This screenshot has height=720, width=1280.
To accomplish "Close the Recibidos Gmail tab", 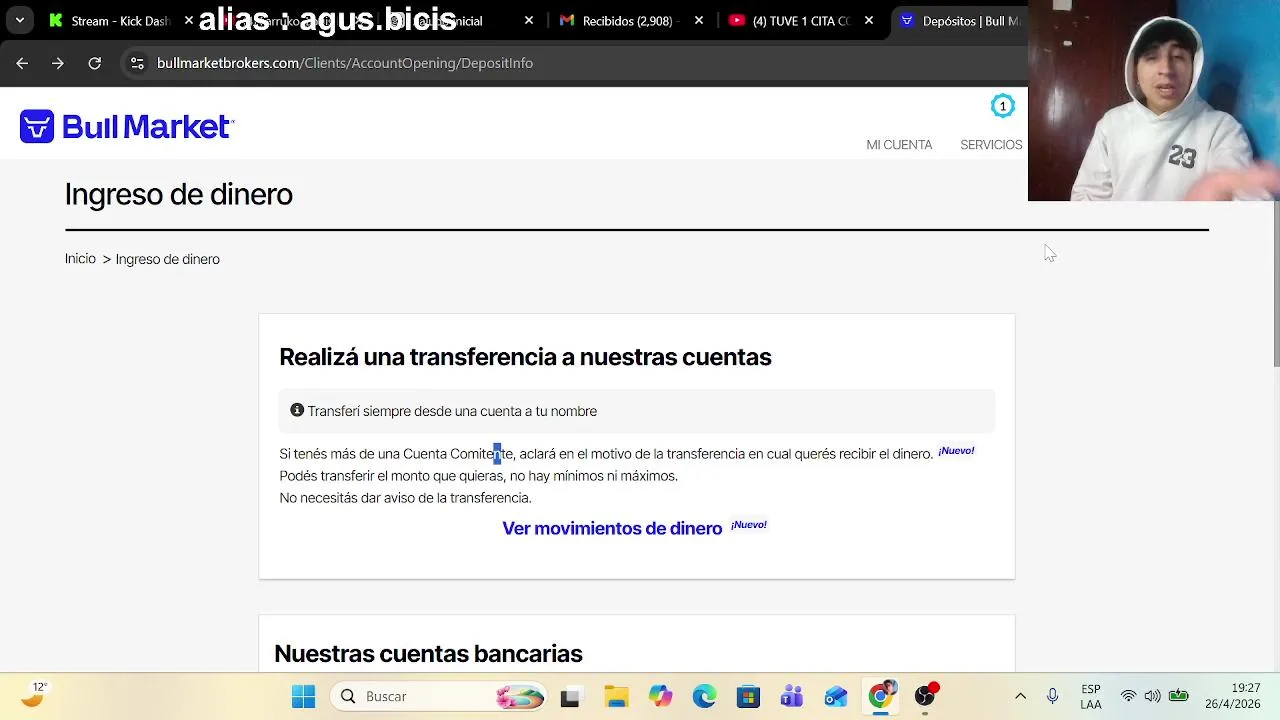I will click(x=699, y=20).
